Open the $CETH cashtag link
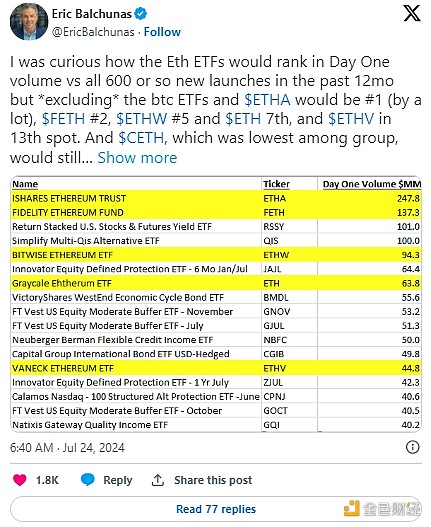Viewport: 431px width, 527px height. [x=141, y=138]
